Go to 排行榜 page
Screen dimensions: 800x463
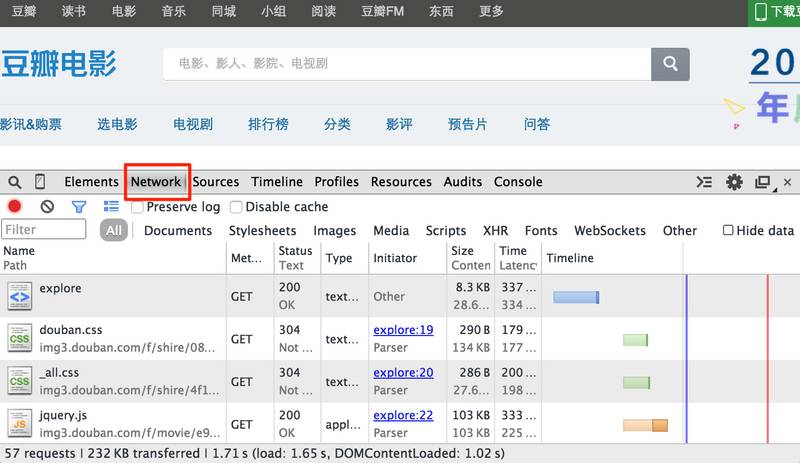tap(268, 124)
